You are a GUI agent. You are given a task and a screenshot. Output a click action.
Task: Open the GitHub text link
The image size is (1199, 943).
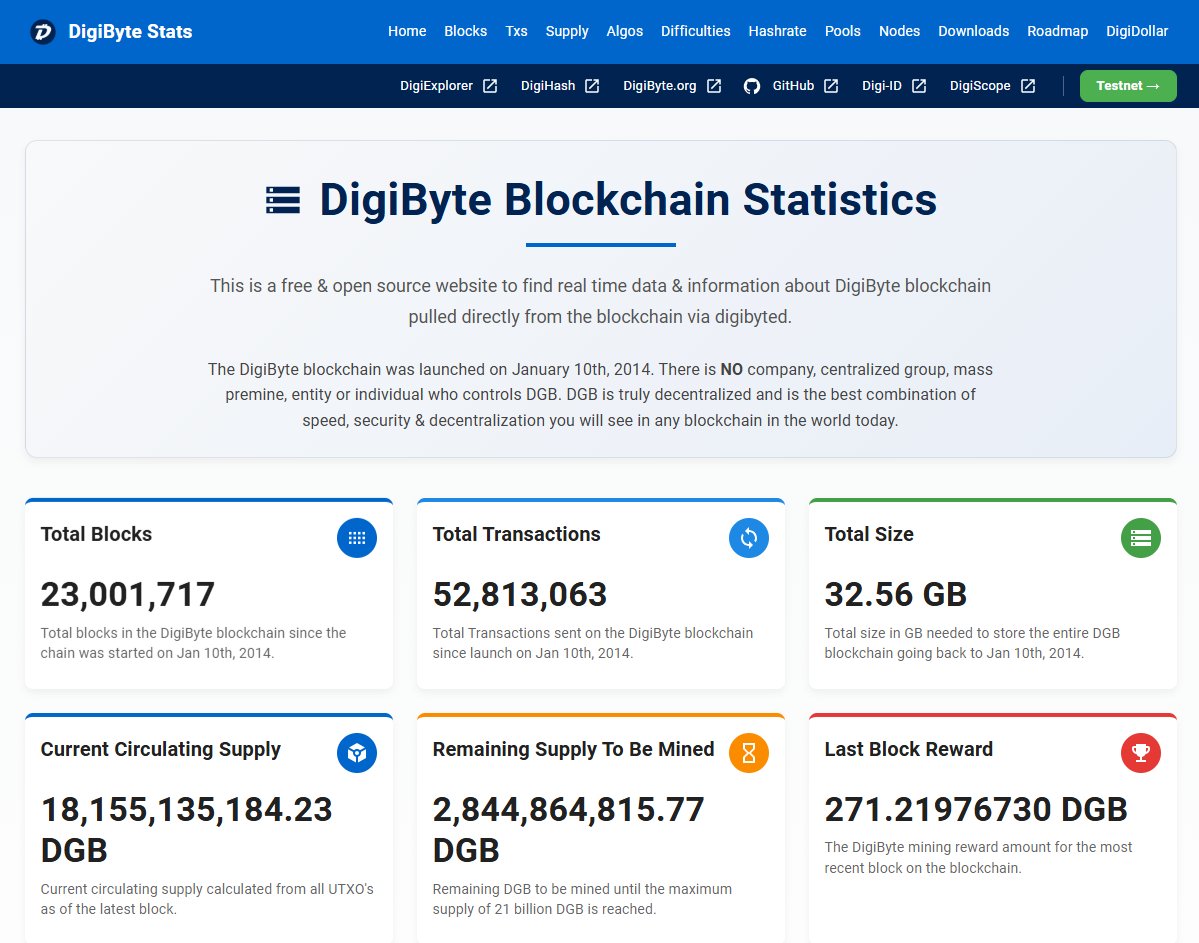click(793, 86)
